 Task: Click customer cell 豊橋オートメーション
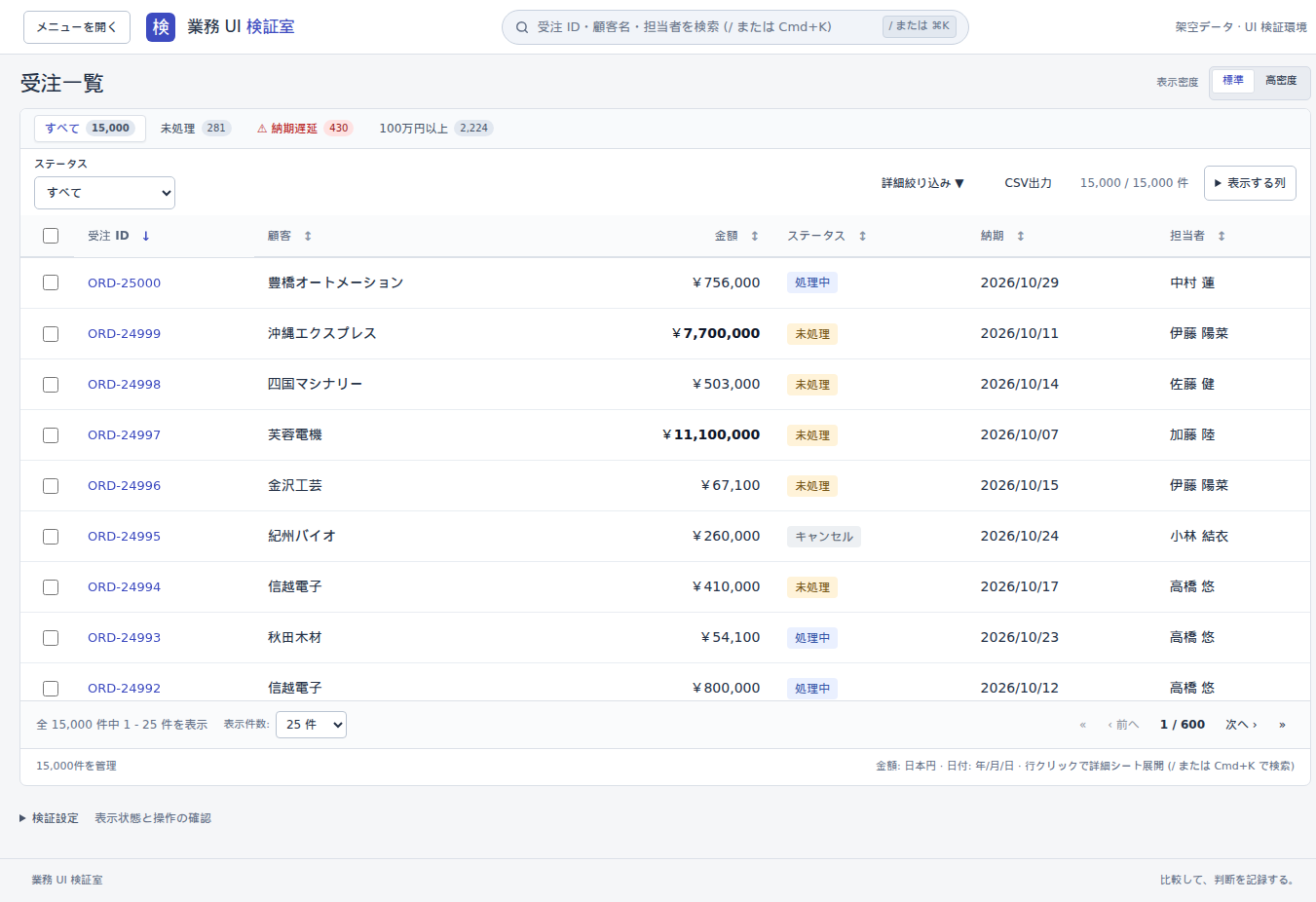coord(335,282)
